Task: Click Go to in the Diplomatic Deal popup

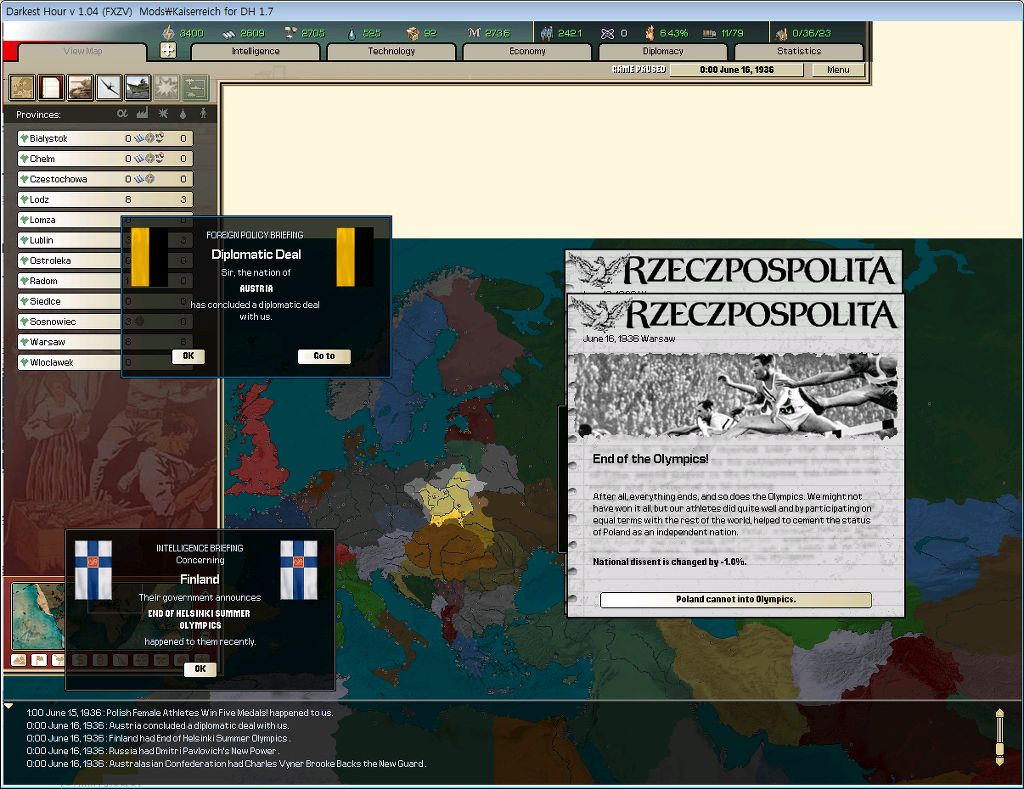Action: tap(324, 356)
